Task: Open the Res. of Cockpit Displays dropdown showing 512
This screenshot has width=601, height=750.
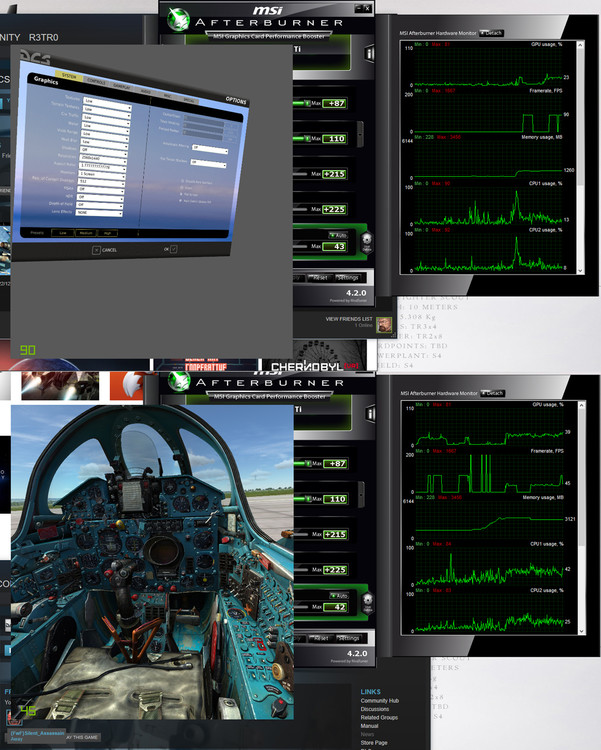Action: point(101,183)
